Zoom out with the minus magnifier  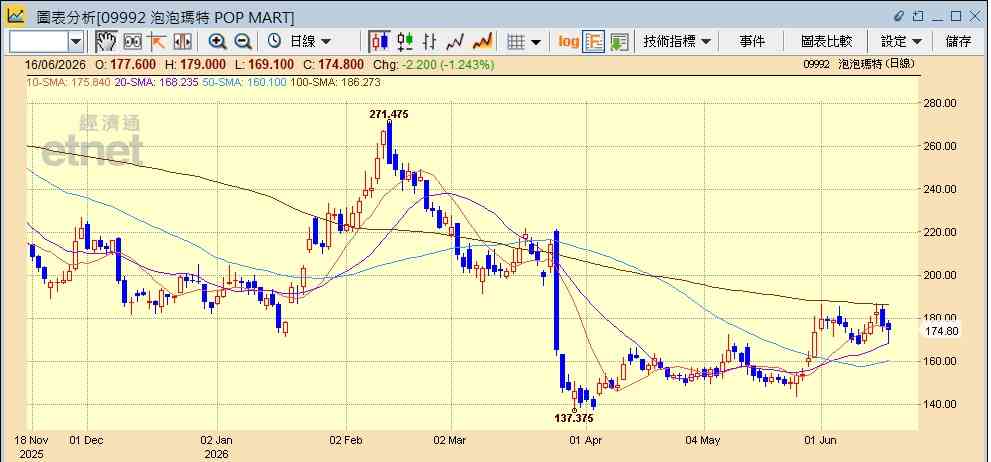(x=243, y=42)
